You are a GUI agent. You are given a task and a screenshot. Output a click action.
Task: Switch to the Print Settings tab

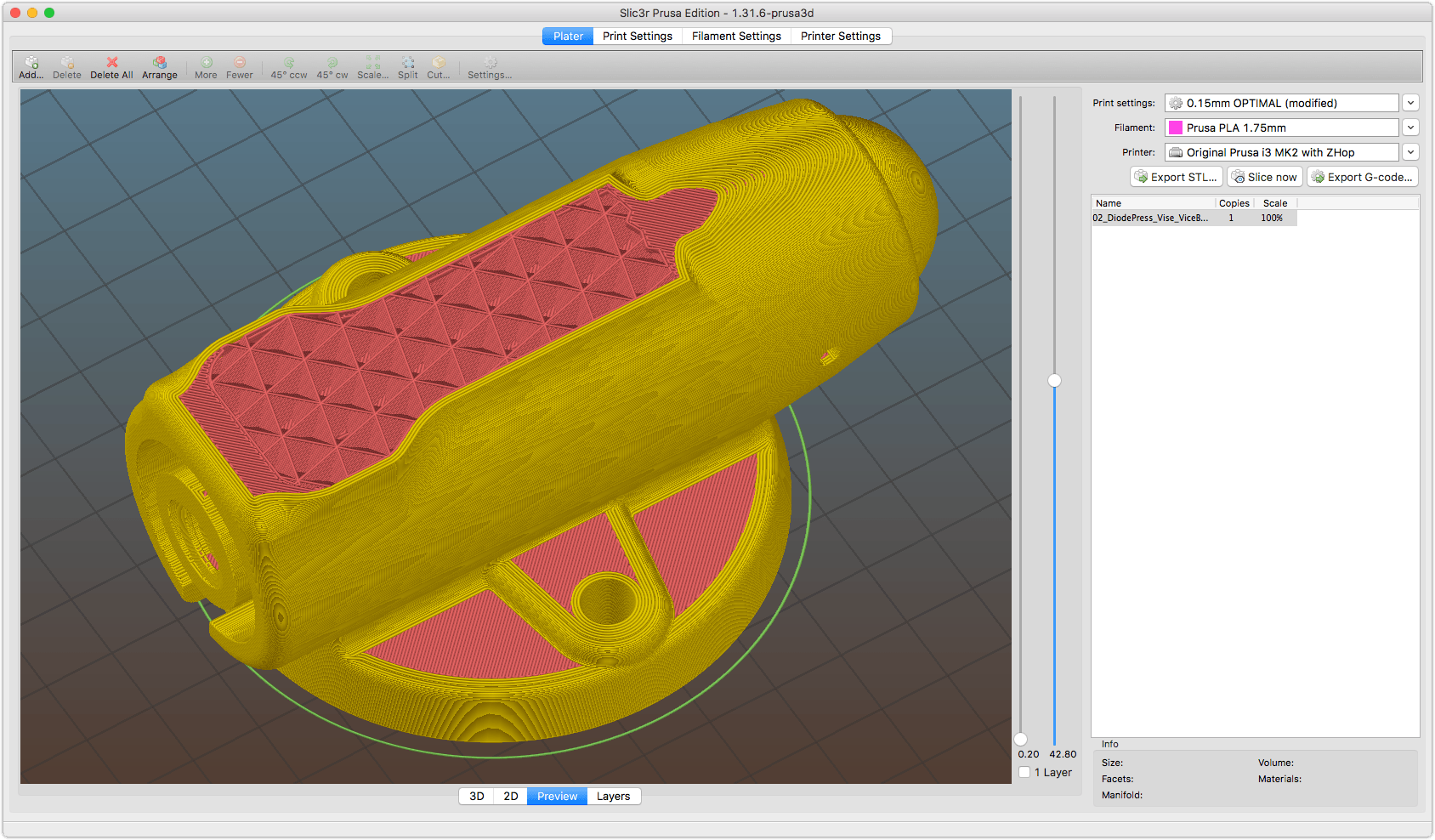(636, 36)
